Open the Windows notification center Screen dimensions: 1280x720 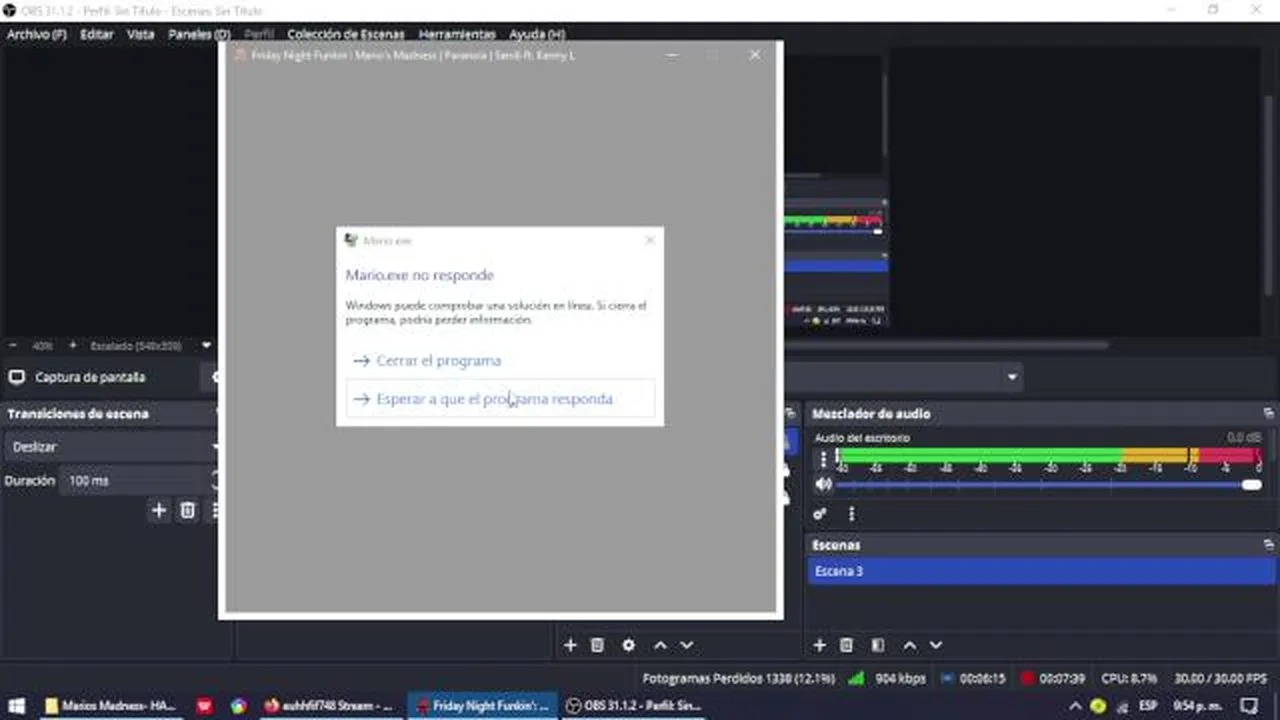click(x=1247, y=706)
